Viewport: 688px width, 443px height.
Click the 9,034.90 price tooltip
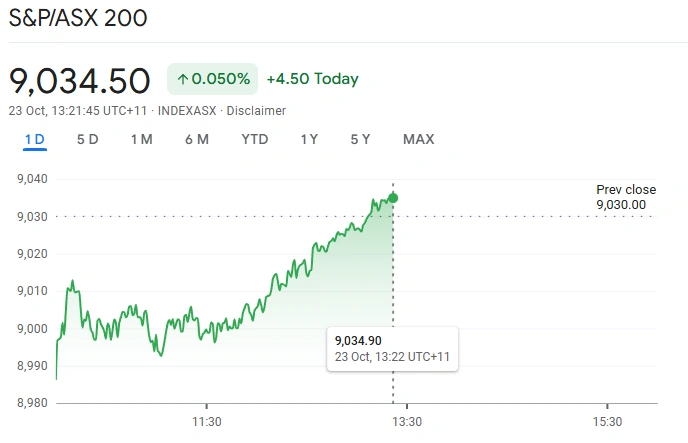click(x=392, y=348)
